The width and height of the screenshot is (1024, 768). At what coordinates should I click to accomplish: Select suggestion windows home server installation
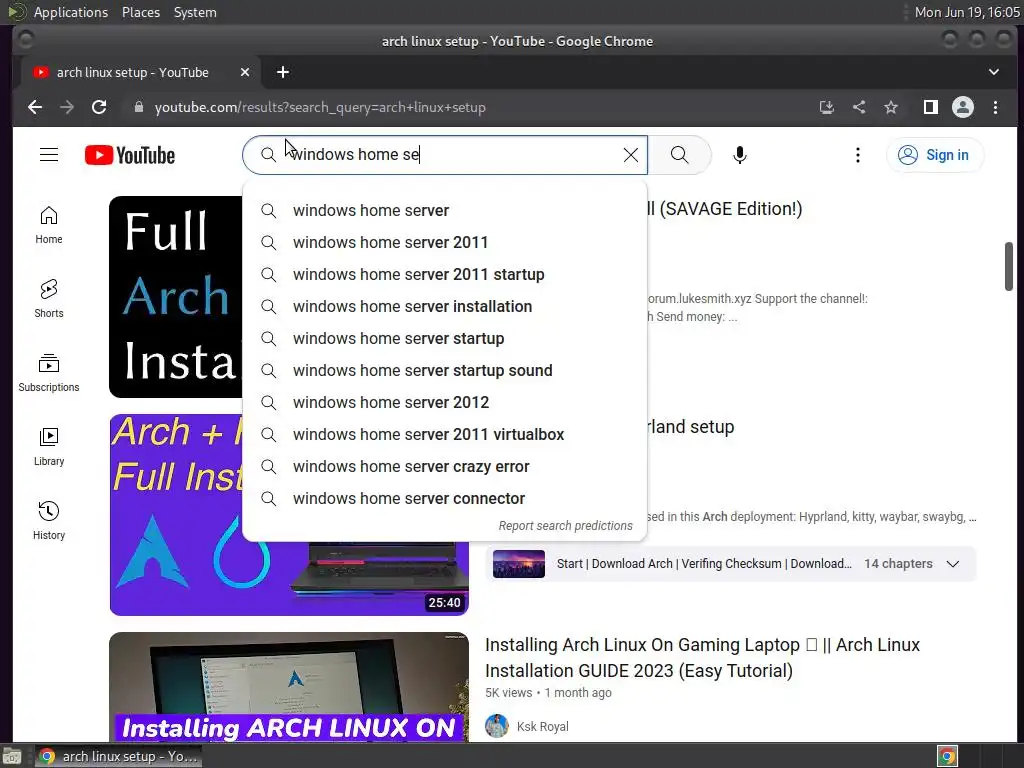tap(444, 306)
